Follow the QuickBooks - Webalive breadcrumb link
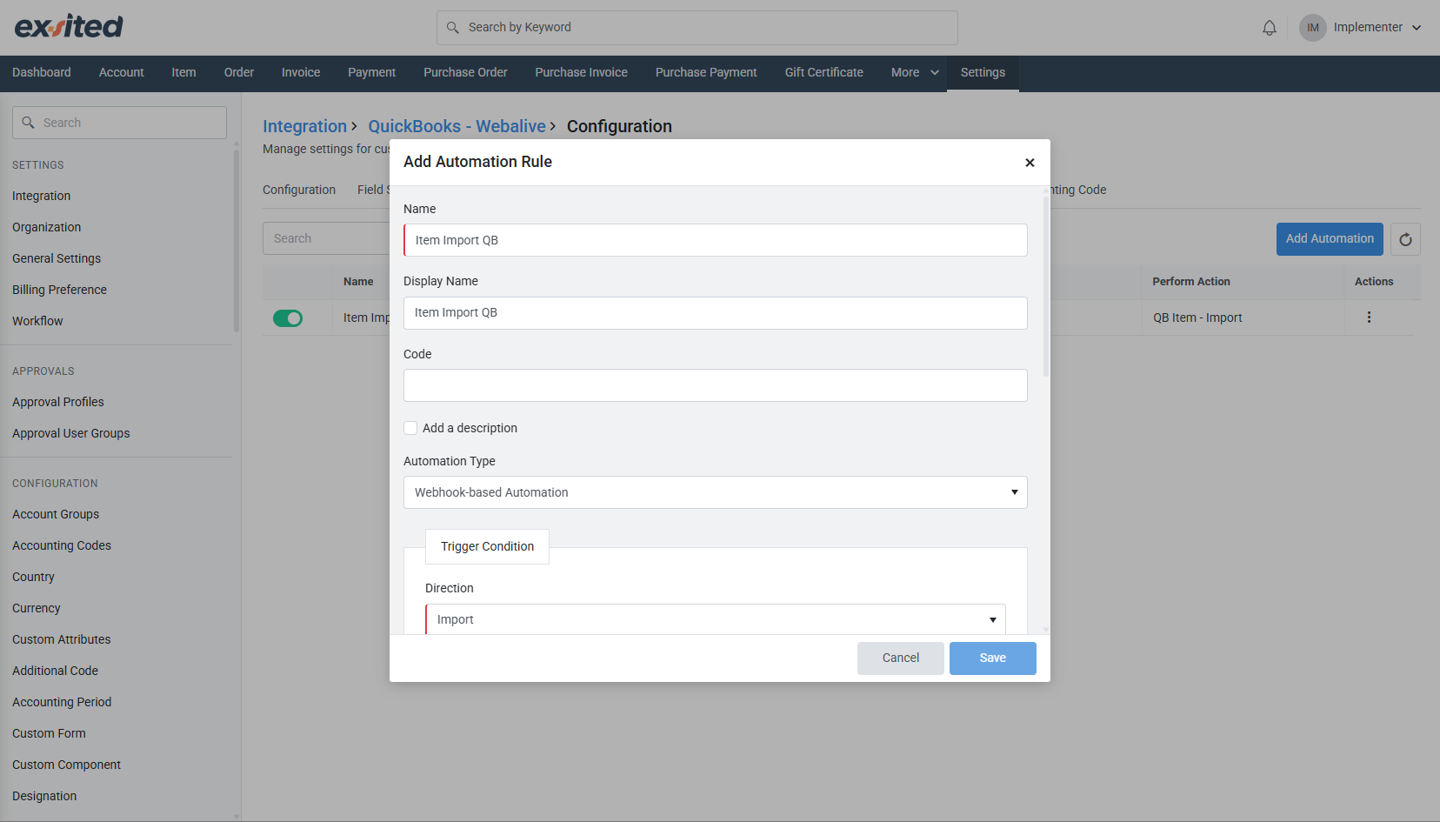The height and width of the screenshot is (822, 1440). click(456, 126)
